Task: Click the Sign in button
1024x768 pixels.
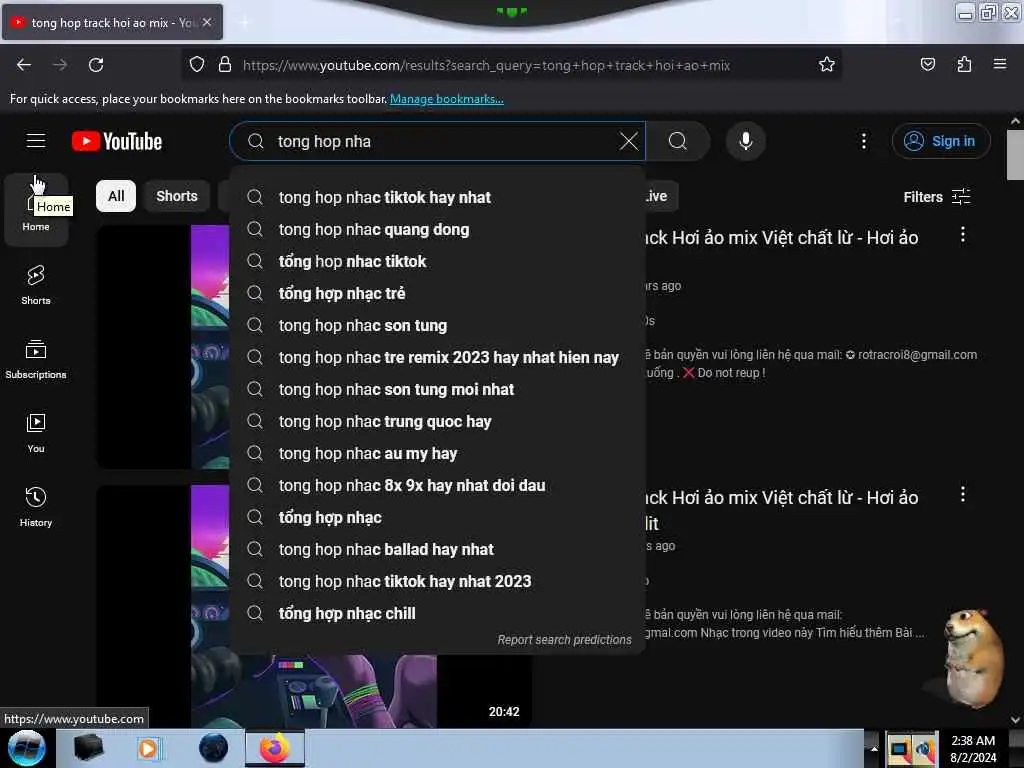Action: (x=941, y=141)
